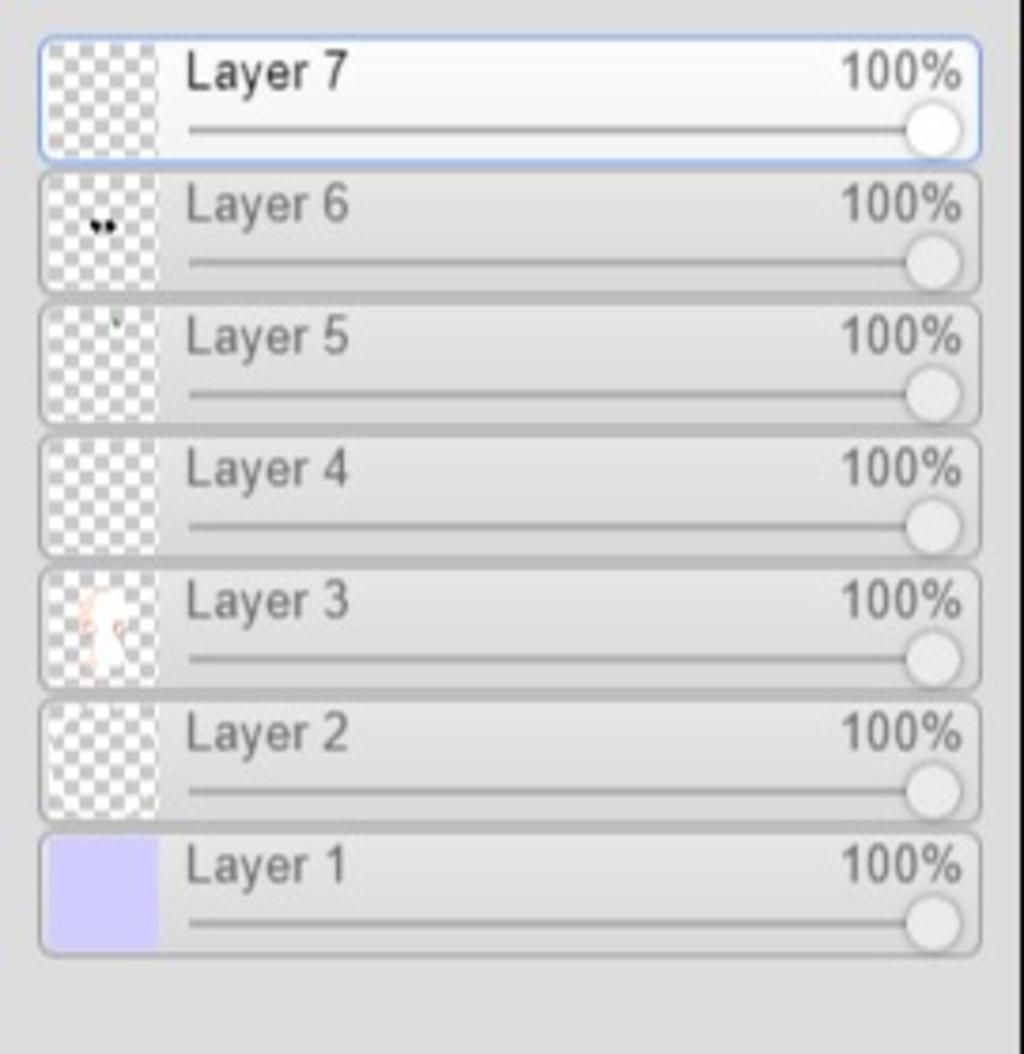Click the Layer 5 thumbnail

point(103,363)
